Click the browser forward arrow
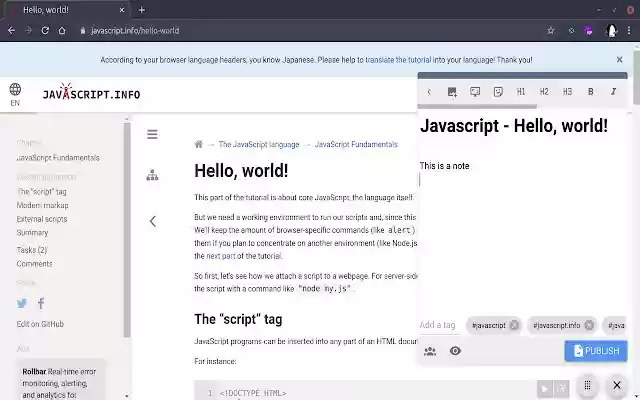The width and height of the screenshot is (640, 400). pyautogui.click(x=28, y=31)
